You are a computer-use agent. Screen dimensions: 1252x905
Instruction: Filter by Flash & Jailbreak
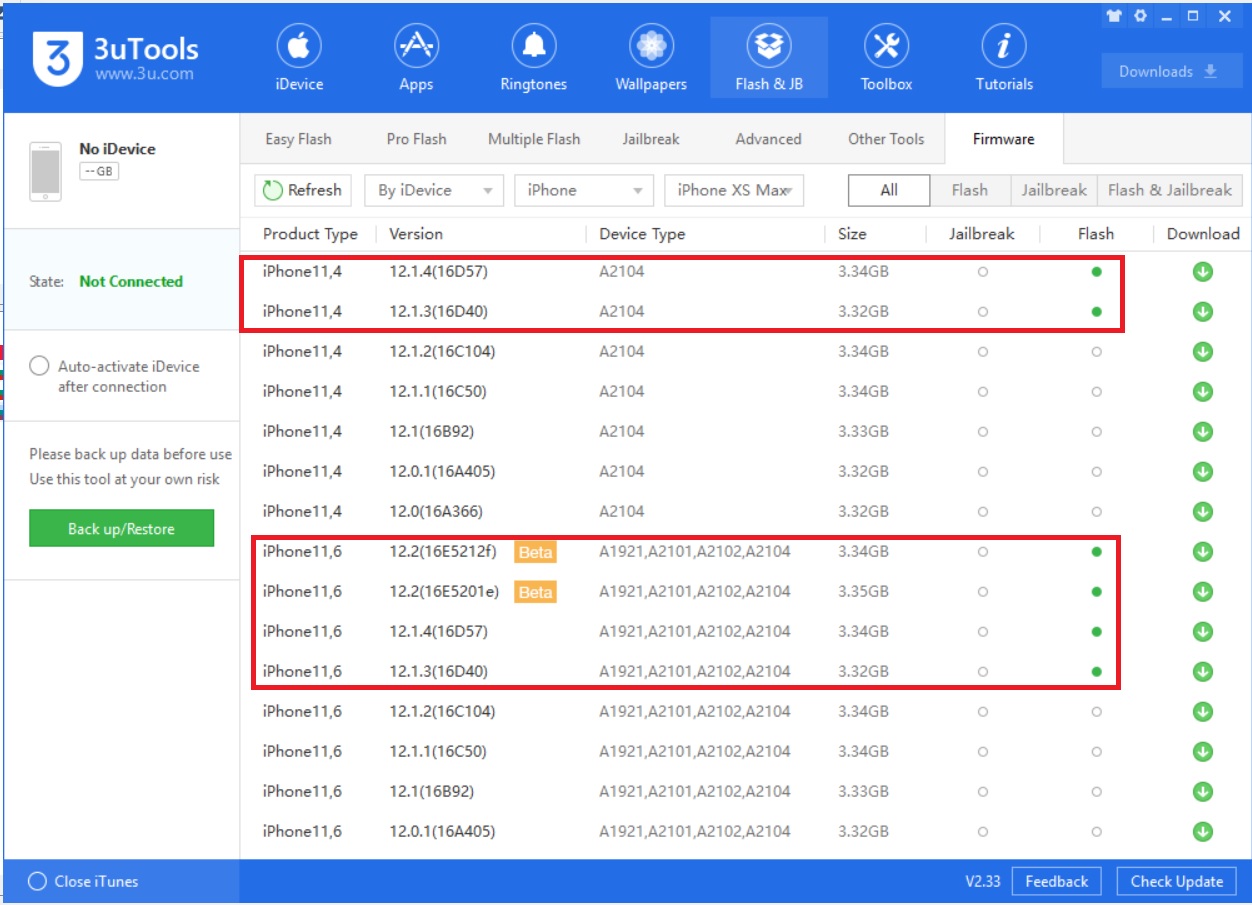[x=1169, y=190]
